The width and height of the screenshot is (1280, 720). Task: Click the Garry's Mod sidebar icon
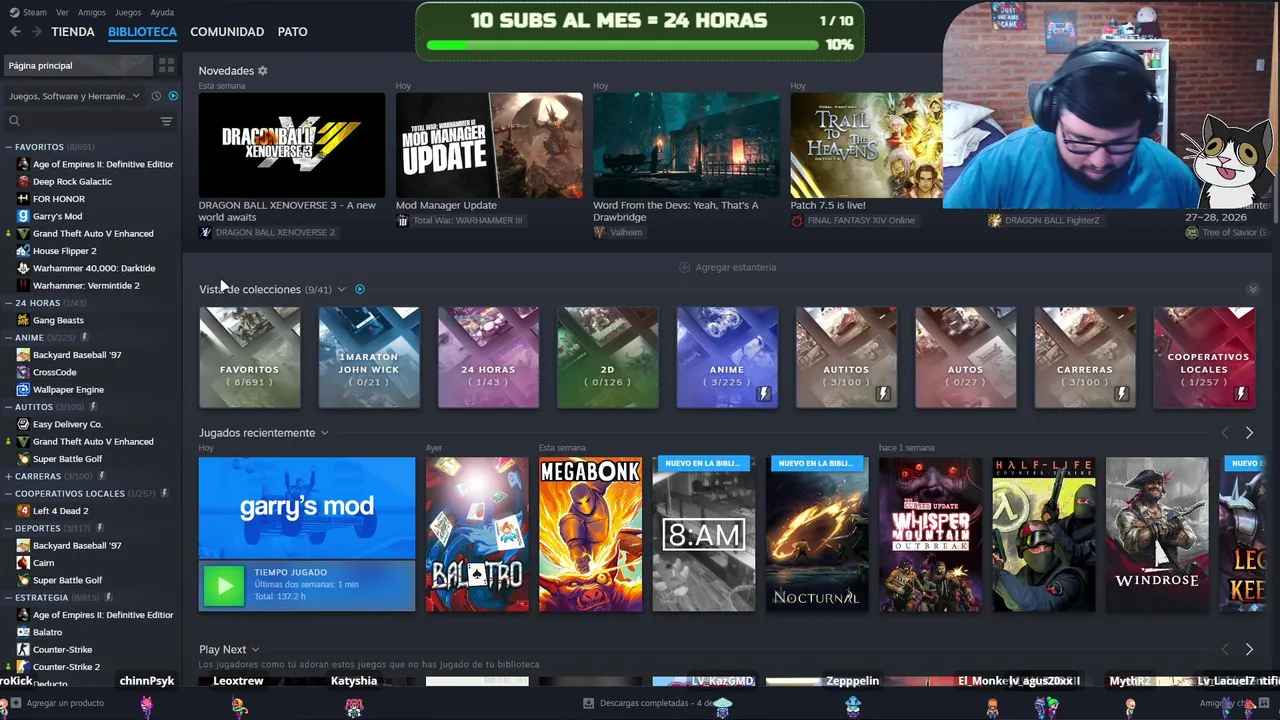click(23, 216)
